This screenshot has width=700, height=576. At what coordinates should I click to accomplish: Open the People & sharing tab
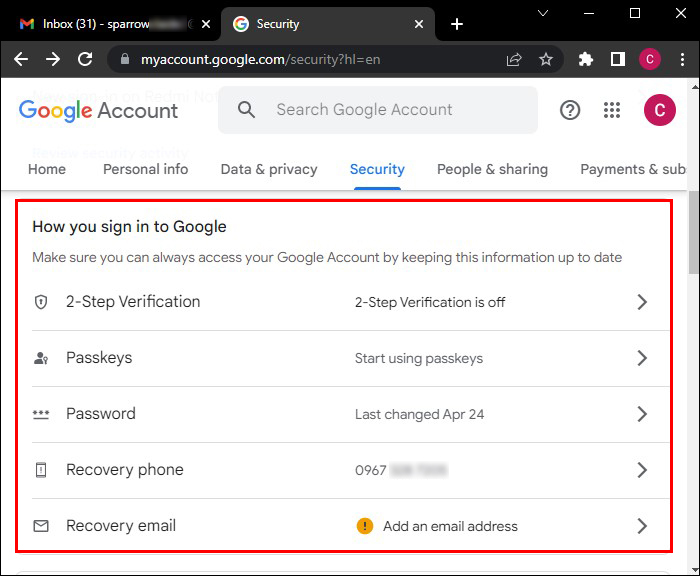(492, 169)
